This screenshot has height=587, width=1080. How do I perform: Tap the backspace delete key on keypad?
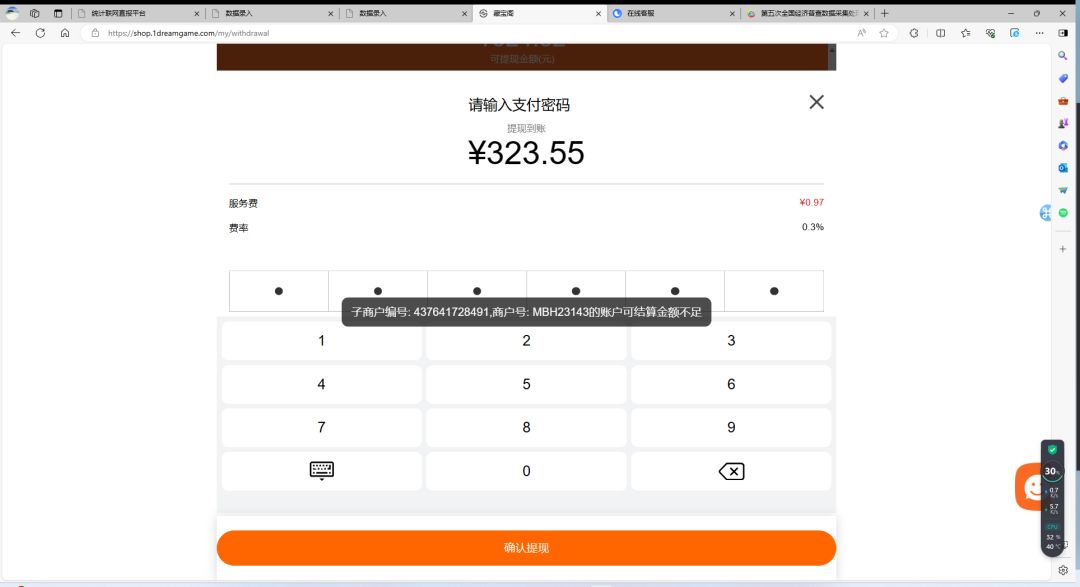(731, 471)
